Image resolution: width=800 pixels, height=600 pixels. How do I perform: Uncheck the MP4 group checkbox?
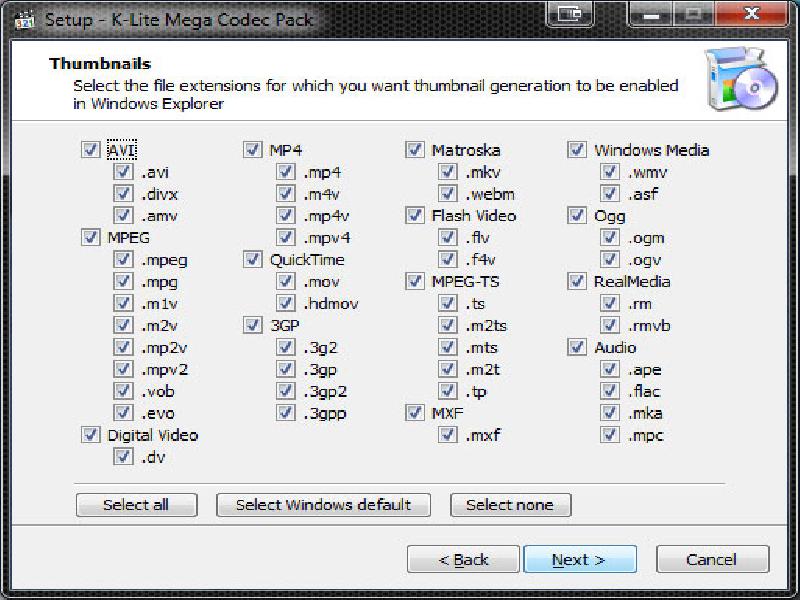click(x=253, y=149)
